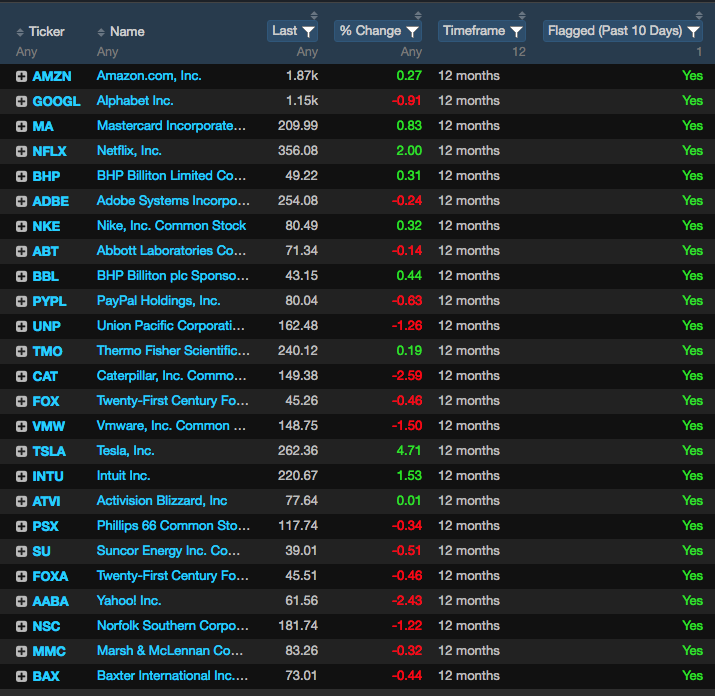Click plus icon beside PYPL
The image size is (715, 696).
point(21,301)
